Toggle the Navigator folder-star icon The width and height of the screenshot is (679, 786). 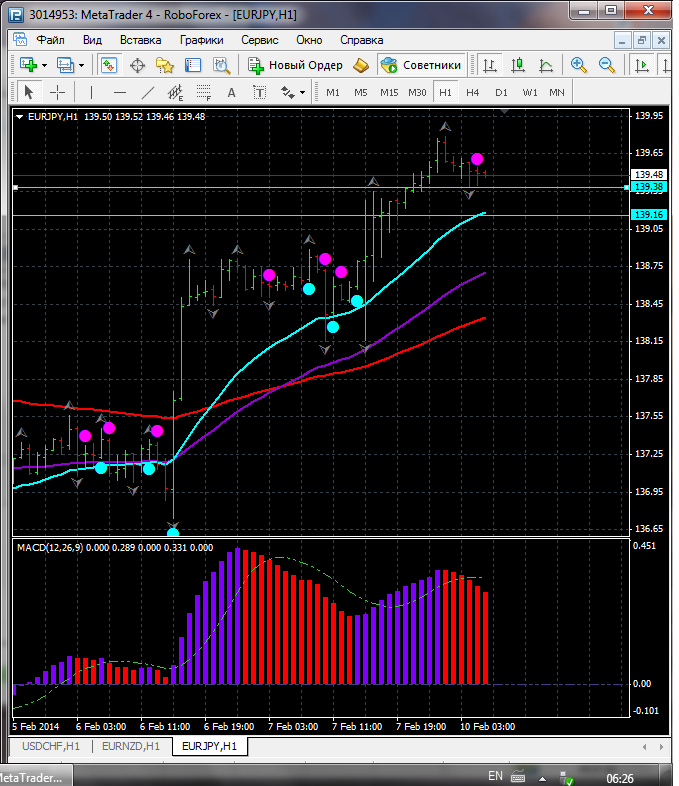tap(165, 65)
